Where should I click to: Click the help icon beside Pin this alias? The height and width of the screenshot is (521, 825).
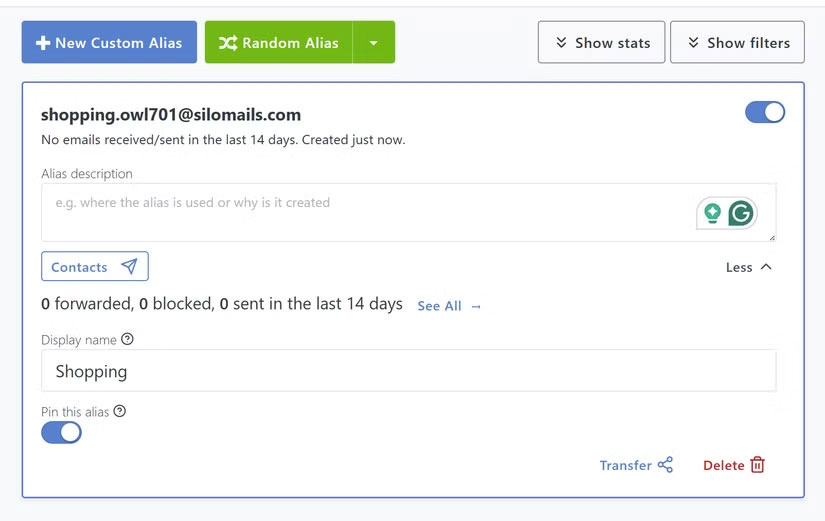tap(120, 411)
